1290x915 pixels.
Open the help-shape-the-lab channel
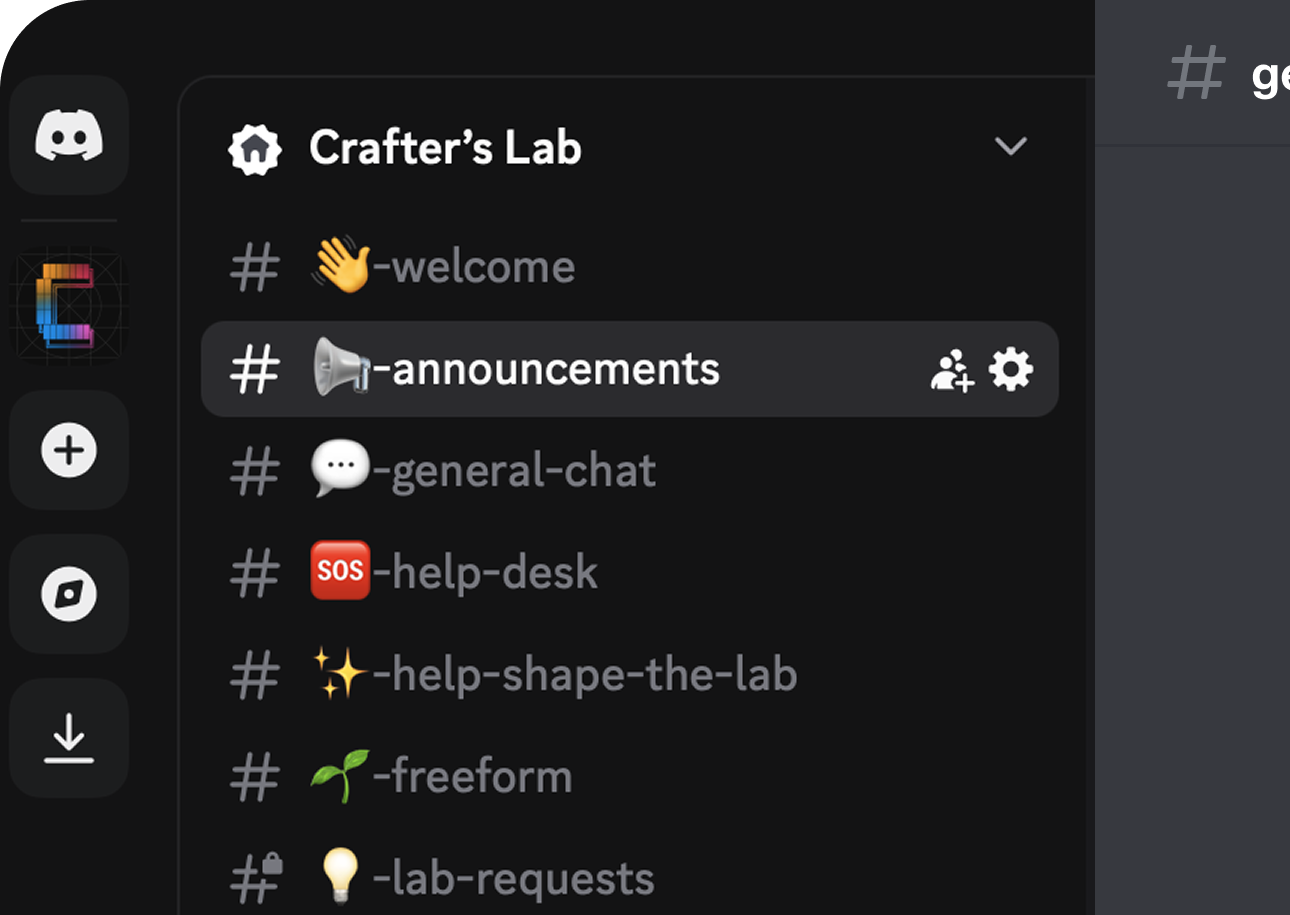click(584, 675)
